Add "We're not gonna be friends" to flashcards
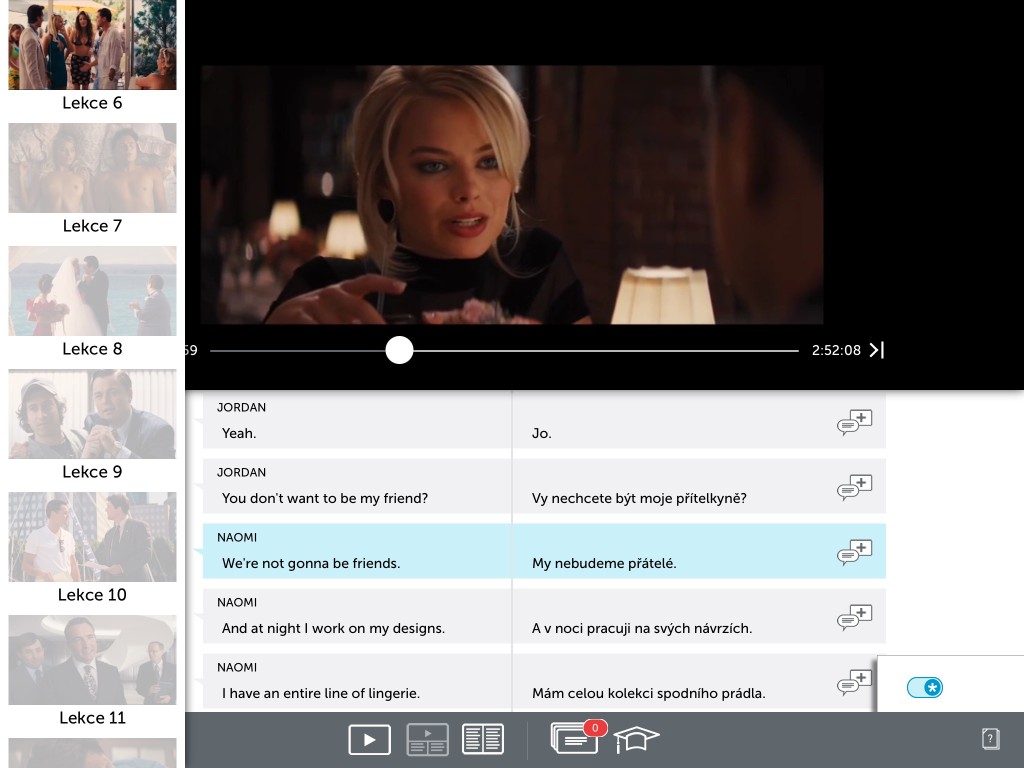Image resolution: width=1024 pixels, height=768 pixels. tap(854, 552)
